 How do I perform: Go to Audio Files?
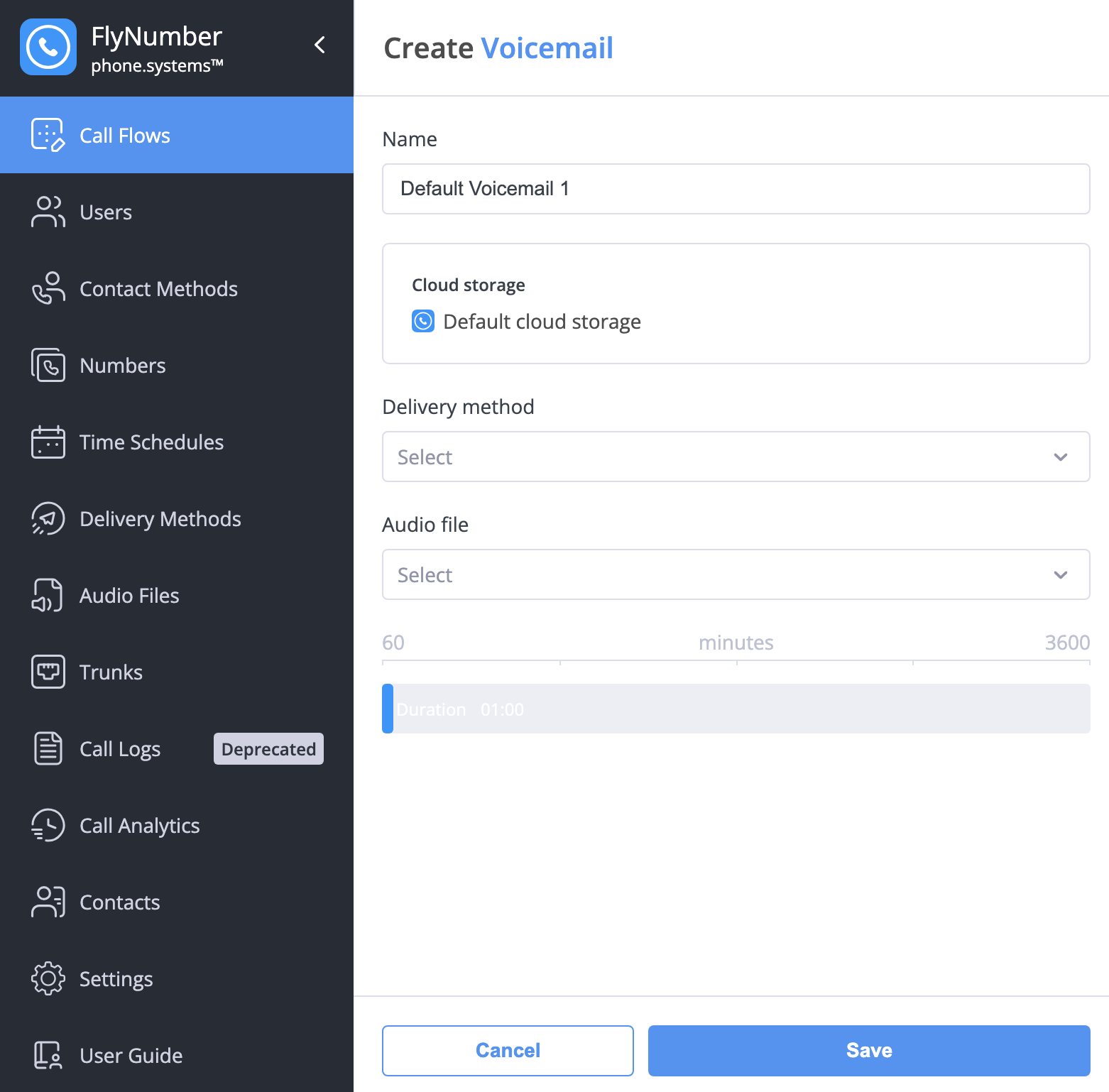tap(129, 596)
